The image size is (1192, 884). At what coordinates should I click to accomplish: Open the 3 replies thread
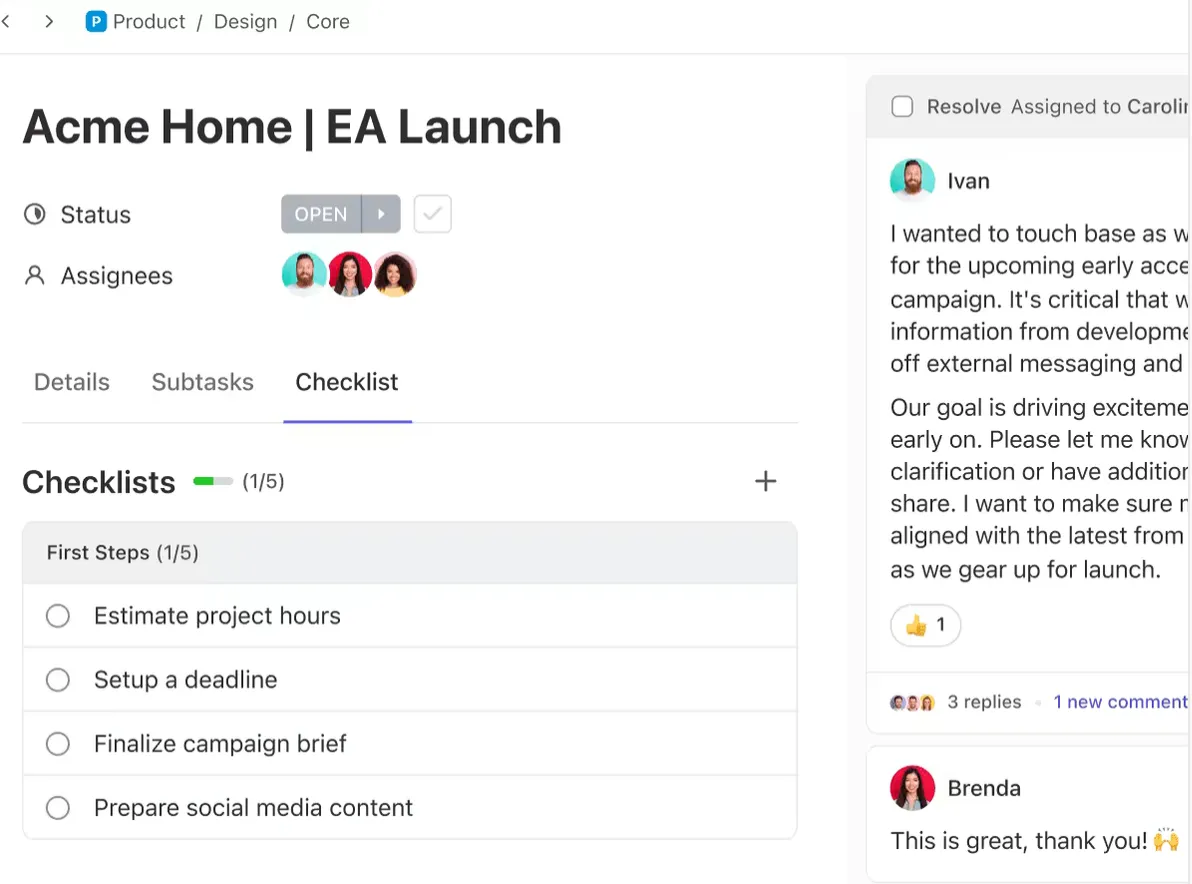pos(984,702)
